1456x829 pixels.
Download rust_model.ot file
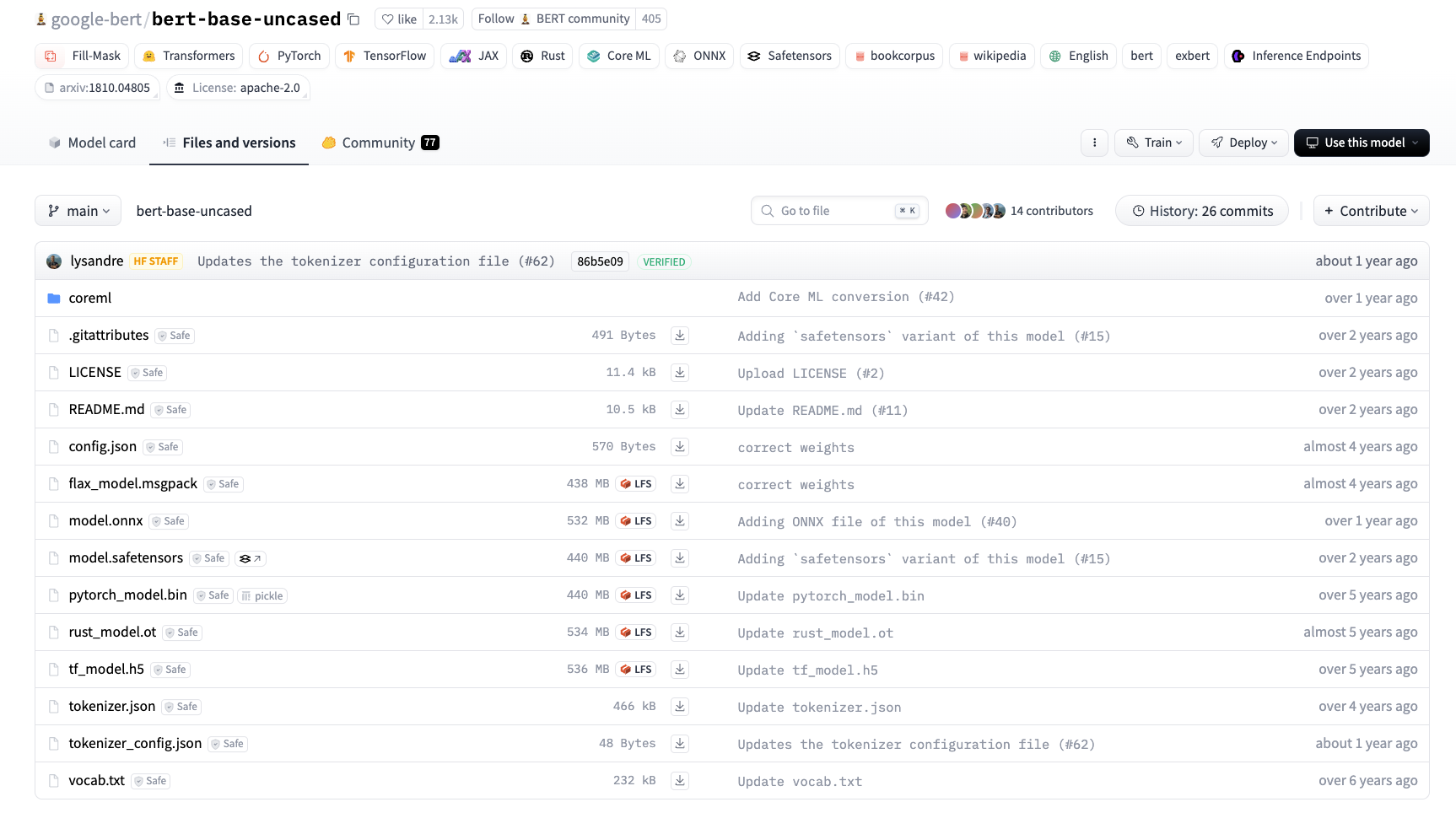(x=680, y=633)
